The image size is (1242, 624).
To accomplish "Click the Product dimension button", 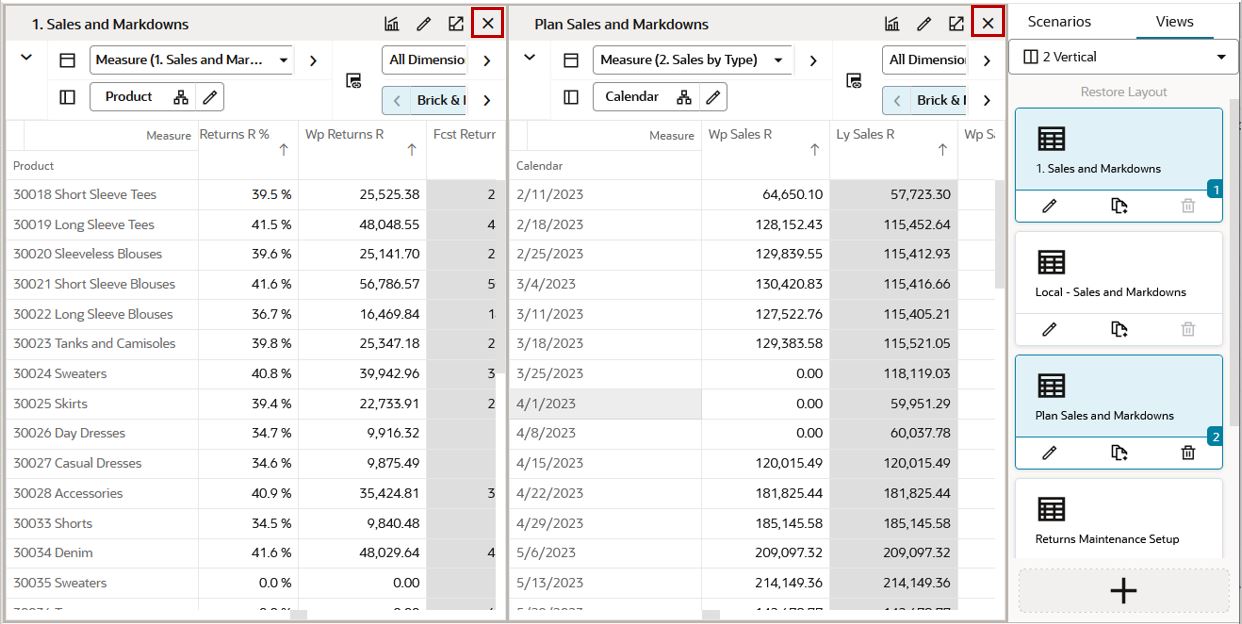I will [129, 97].
